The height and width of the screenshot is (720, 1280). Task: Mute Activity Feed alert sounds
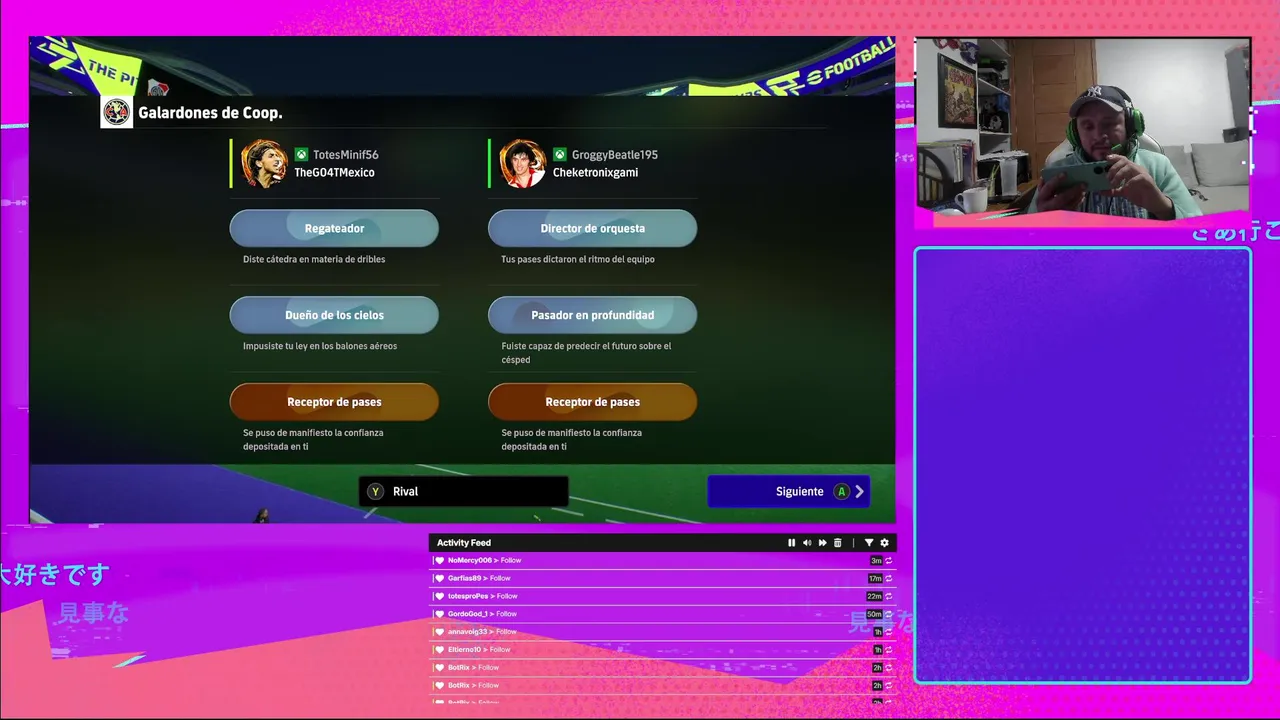point(807,543)
